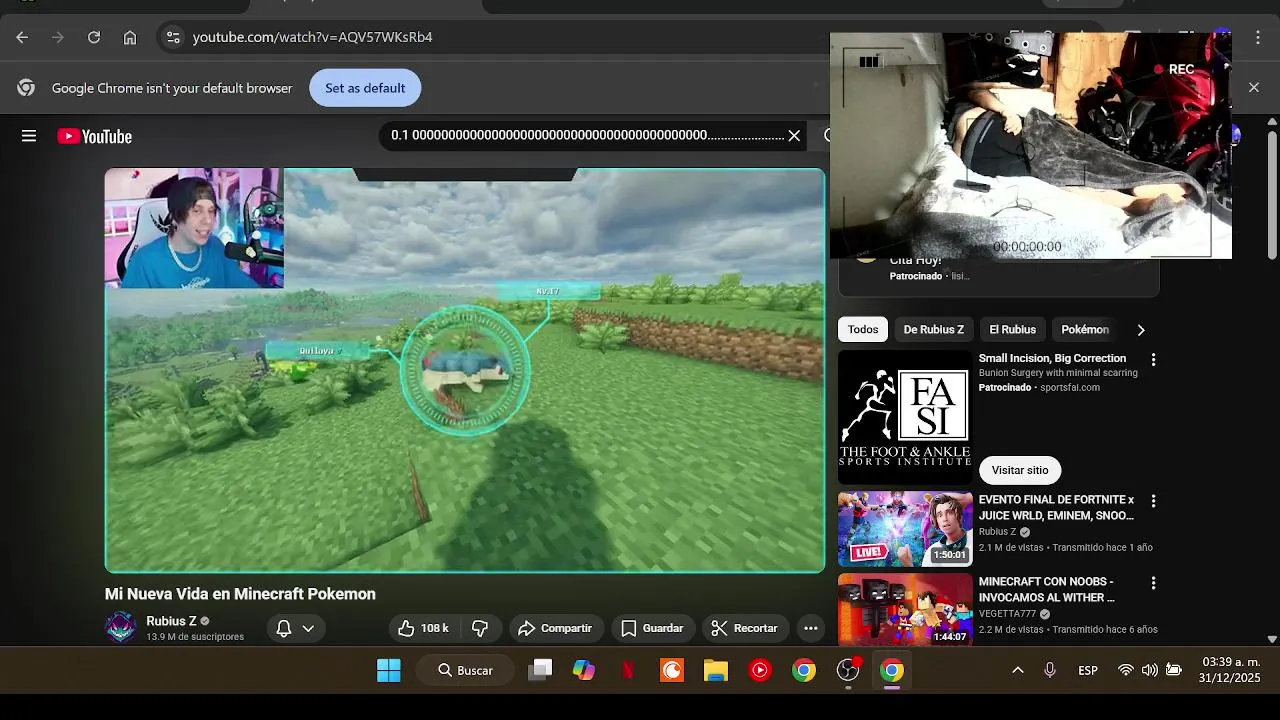Dismiss the default browser notification bar

1254,88
